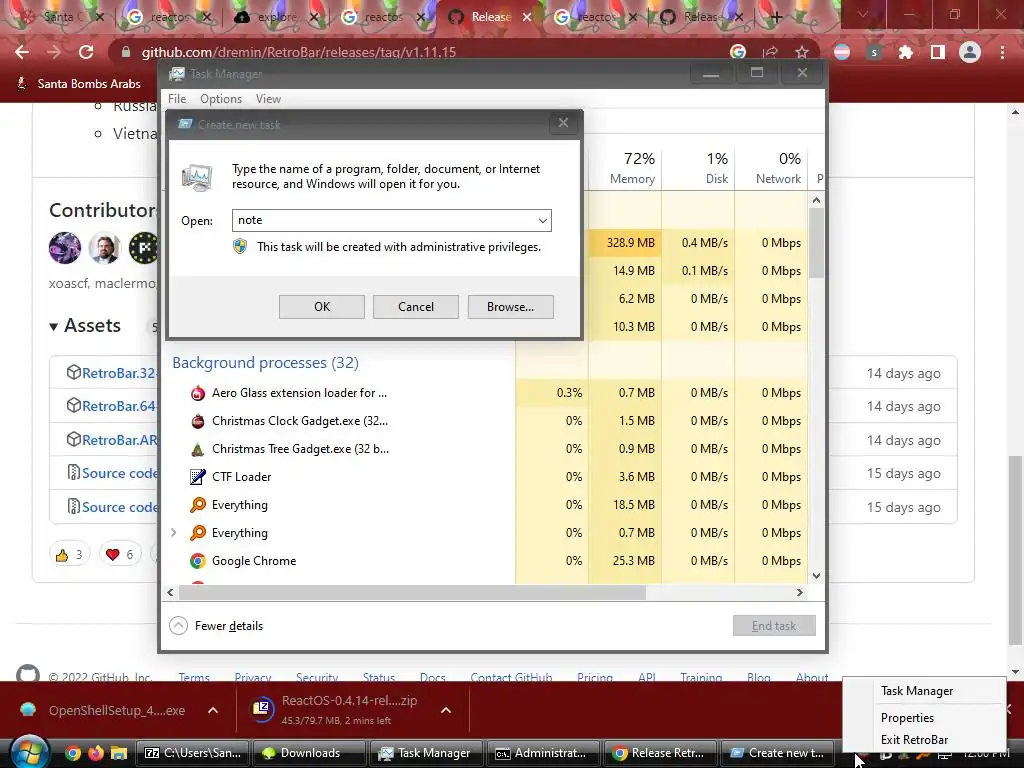This screenshot has height=768, width=1024.
Task: Select Christmas Tree Gadget.exe process
Action: pos(300,449)
